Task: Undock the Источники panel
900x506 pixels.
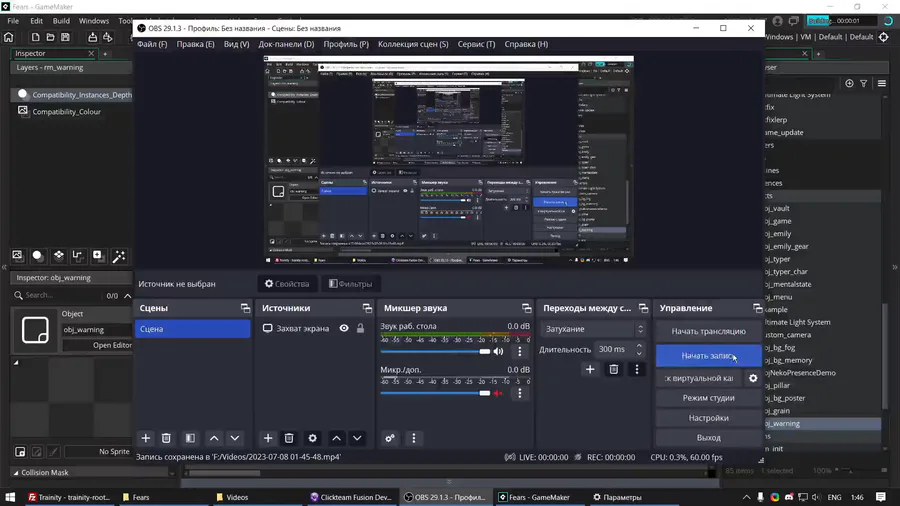Action: (x=367, y=308)
